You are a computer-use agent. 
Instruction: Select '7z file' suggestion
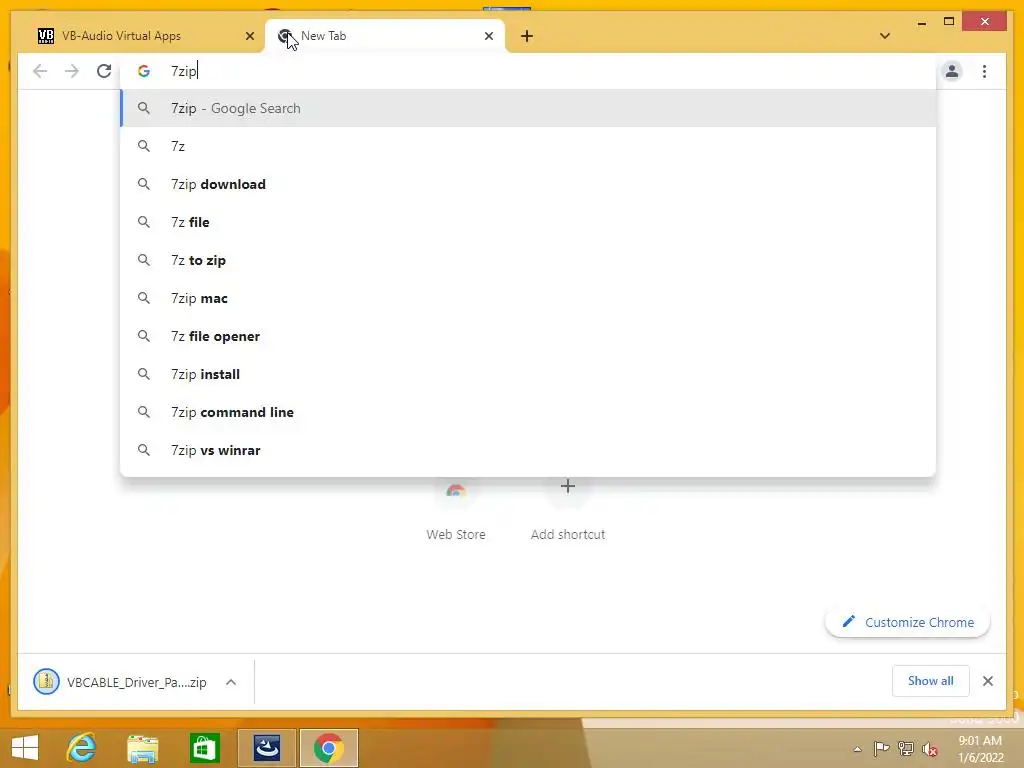click(528, 222)
